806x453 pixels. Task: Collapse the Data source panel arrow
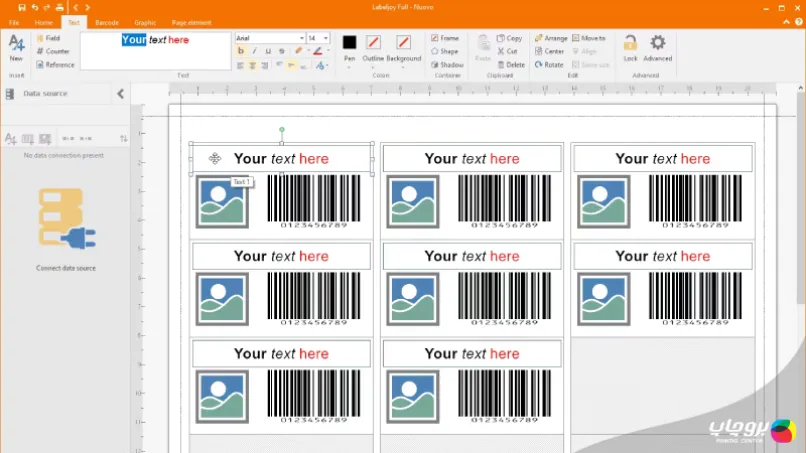120,94
